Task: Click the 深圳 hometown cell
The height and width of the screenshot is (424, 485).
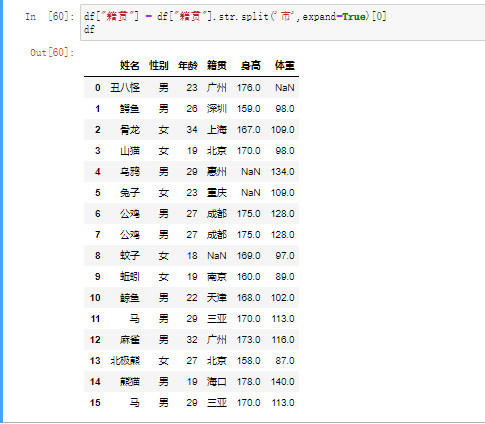Action: [x=217, y=109]
